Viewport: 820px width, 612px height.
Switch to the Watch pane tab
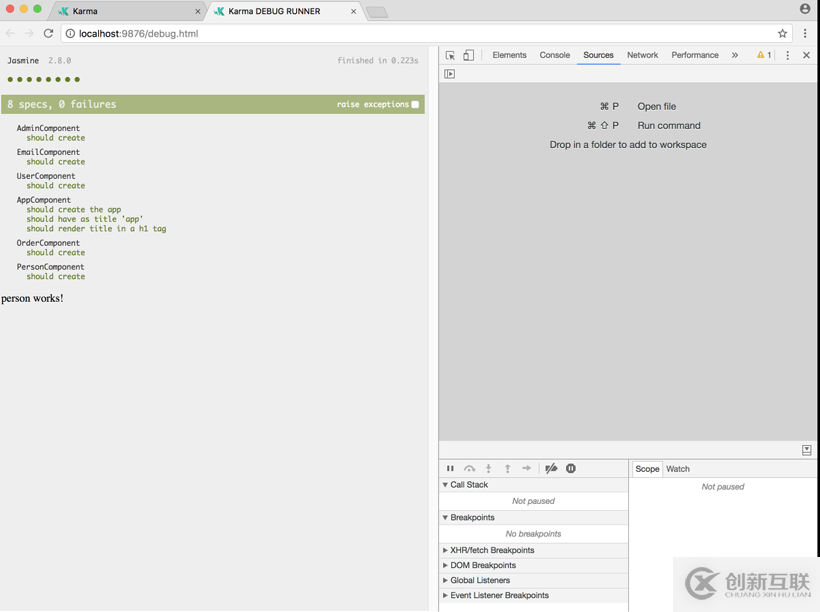[678, 469]
